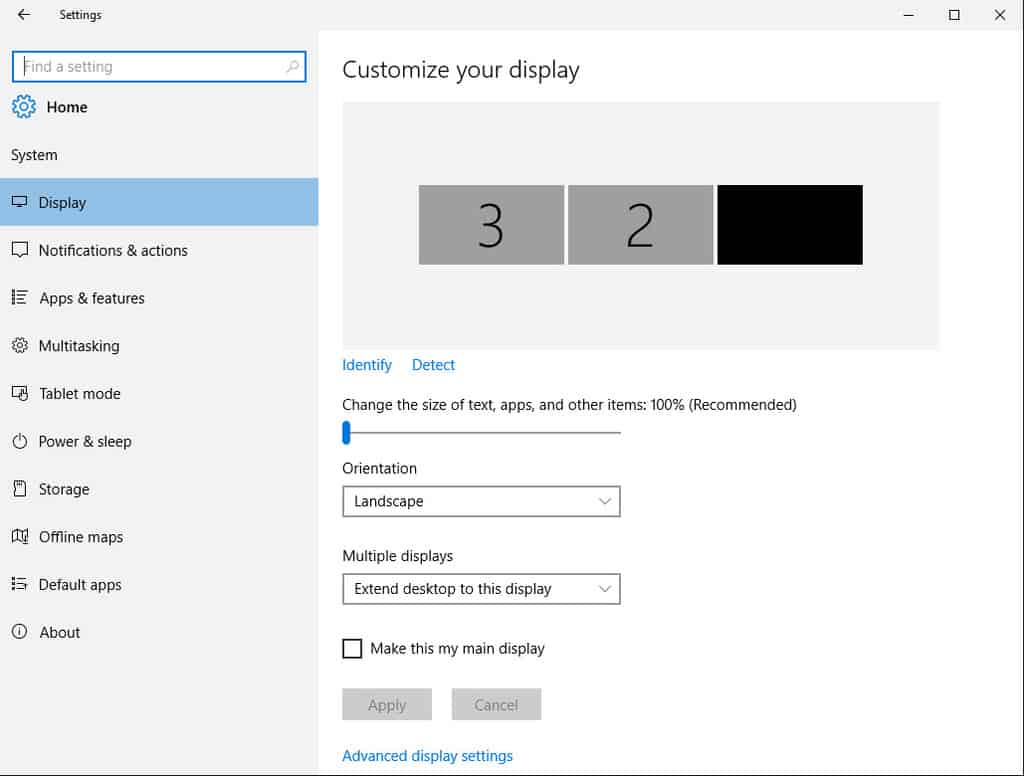Select Multitasking in the sidebar

[159, 345]
